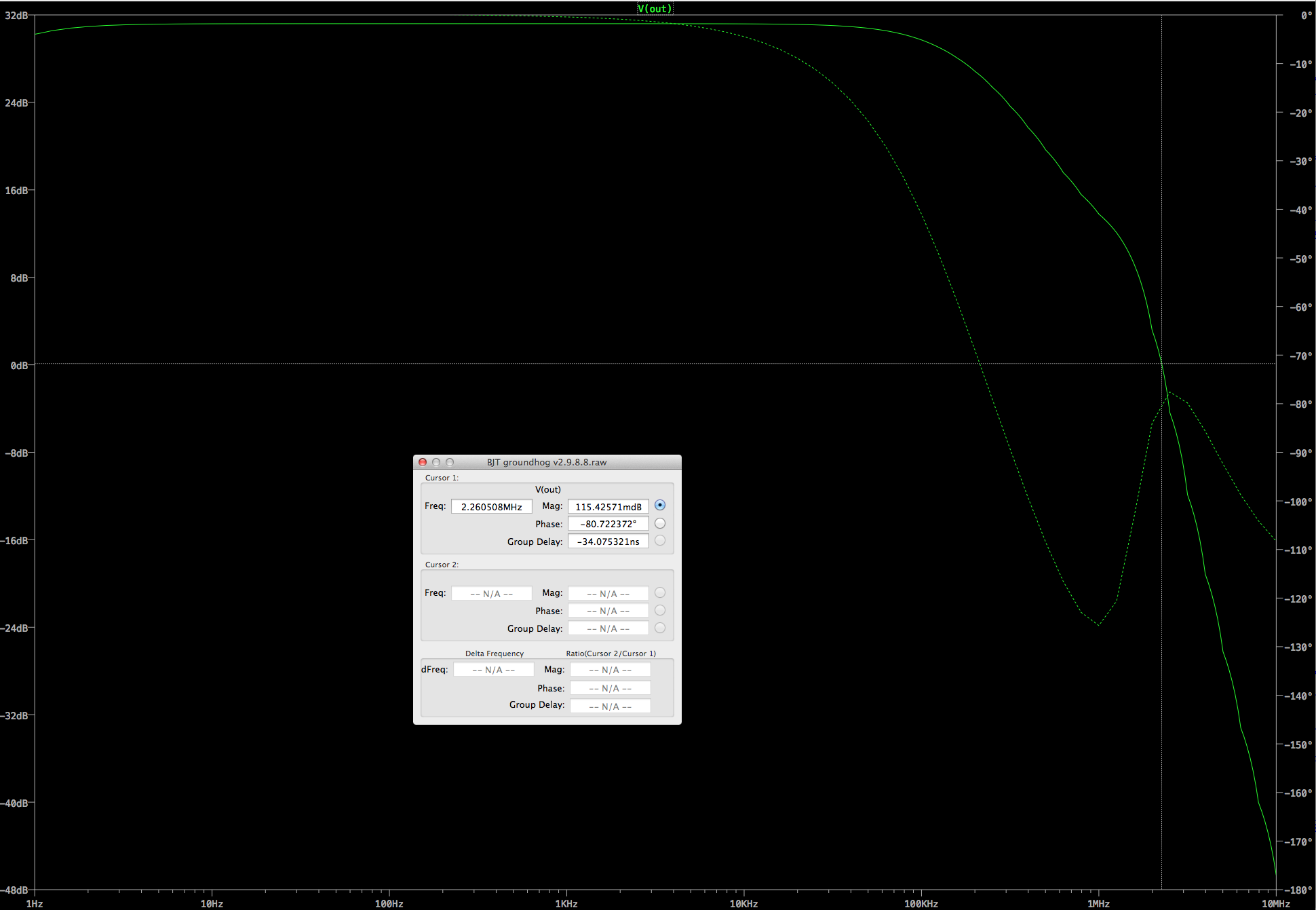The image size is (1316, 910).
Task: Click the -48dB left axis label
Action: pyautogui.click(x=14, y=890)
